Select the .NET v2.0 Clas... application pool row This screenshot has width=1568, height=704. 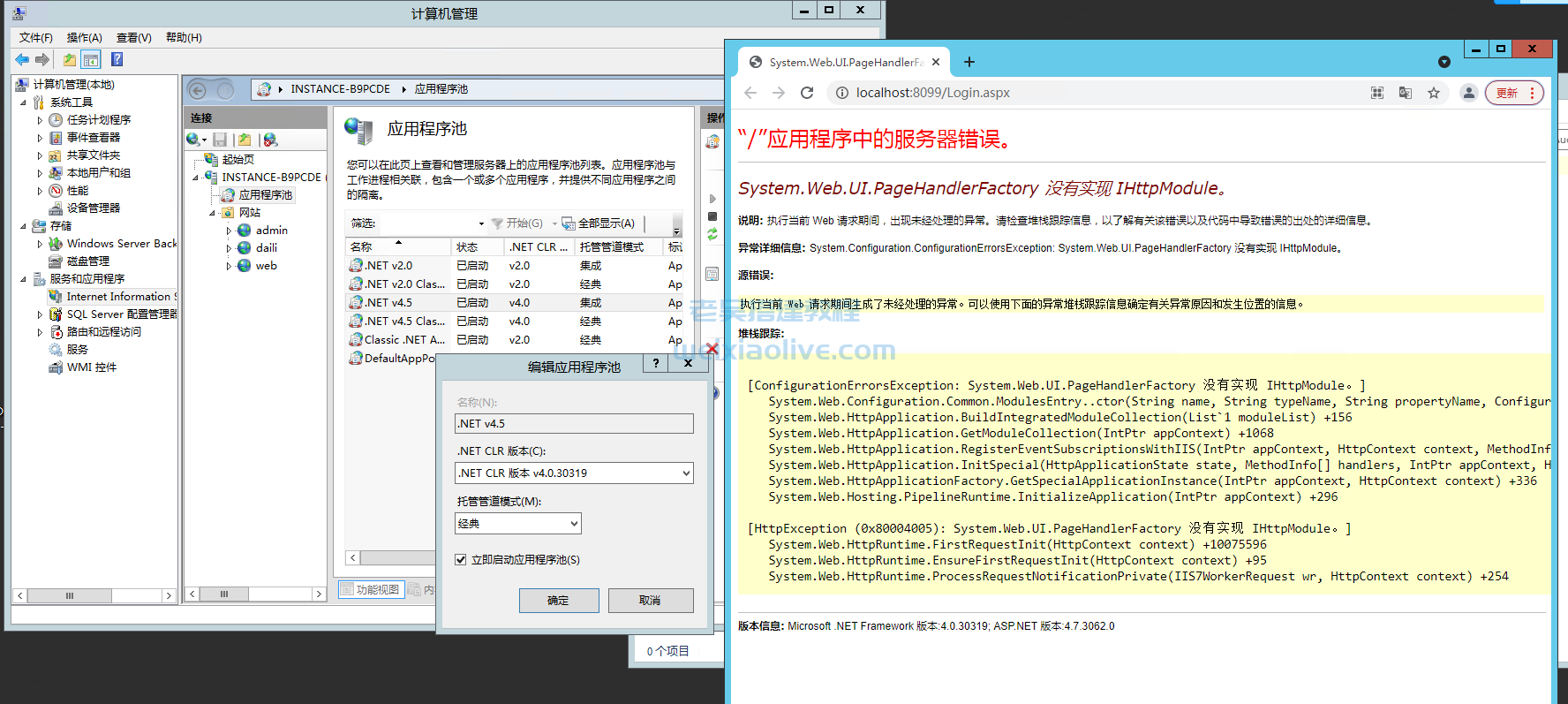pos(515,284)
